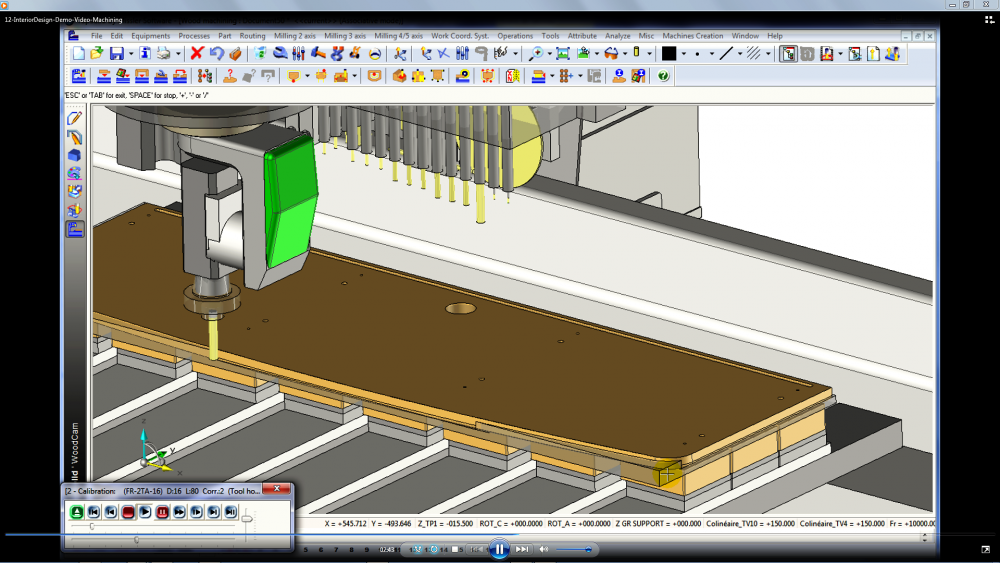Expand the glasses icon dropdown arrow

pos(624,54)
